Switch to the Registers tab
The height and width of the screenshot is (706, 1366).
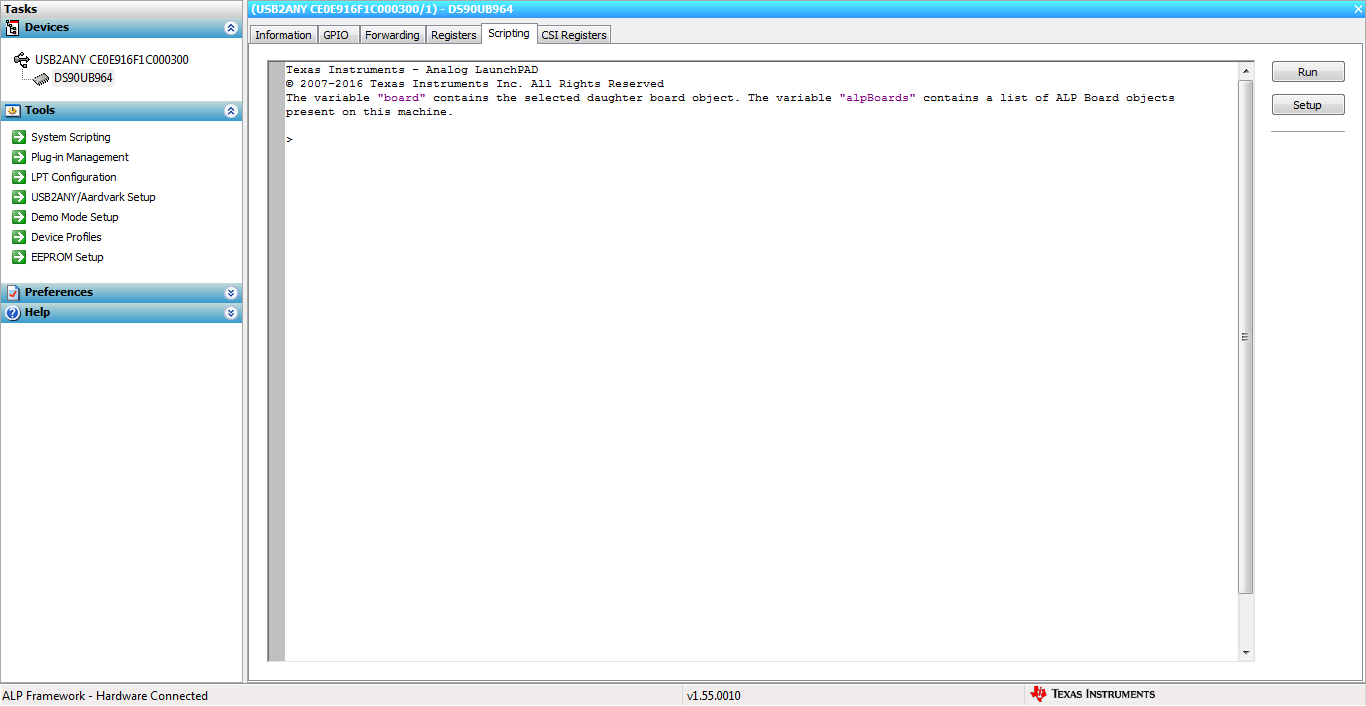453,35
